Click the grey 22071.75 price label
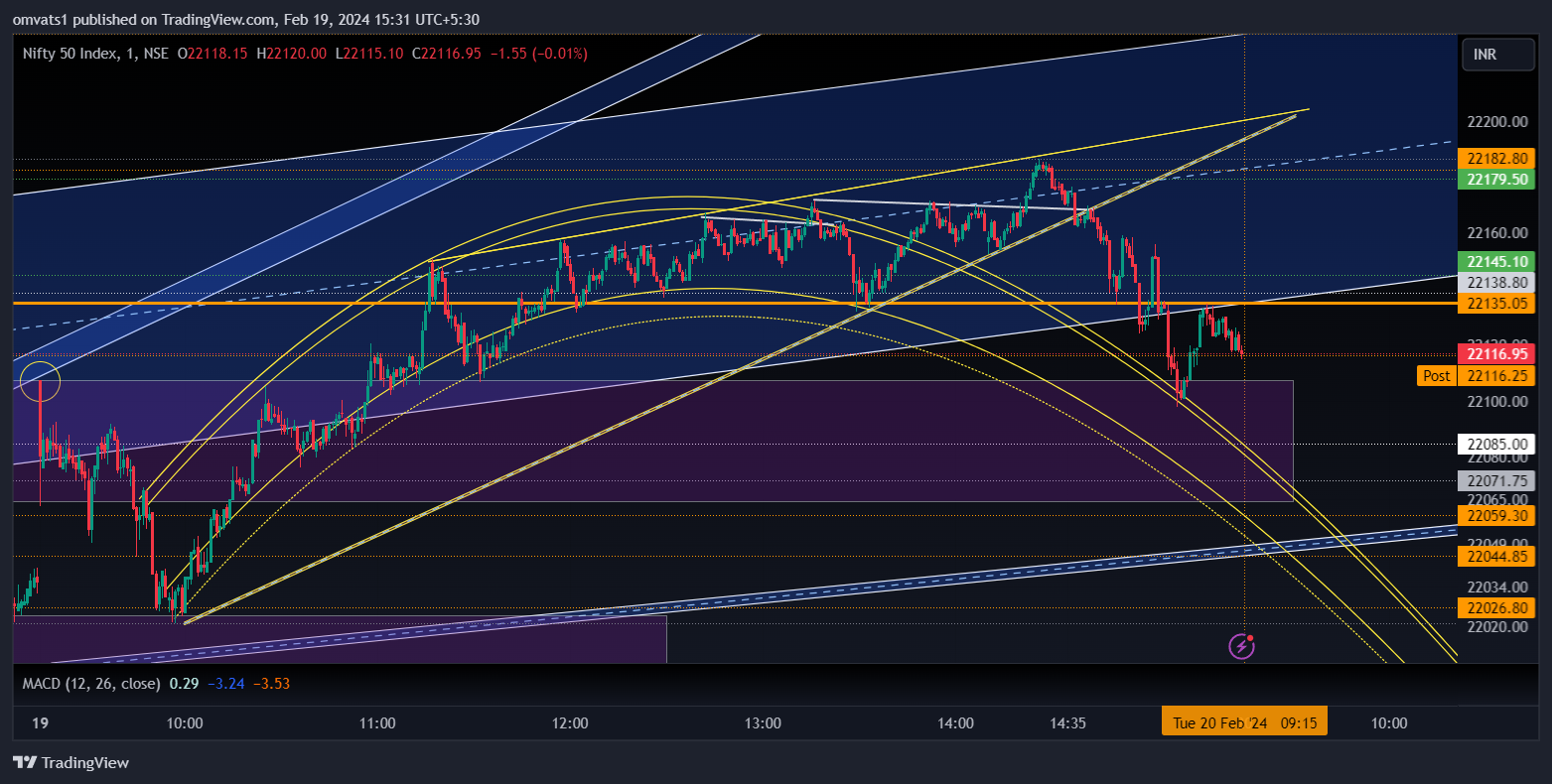1552x784 pixels. [x=1496, y=480]
